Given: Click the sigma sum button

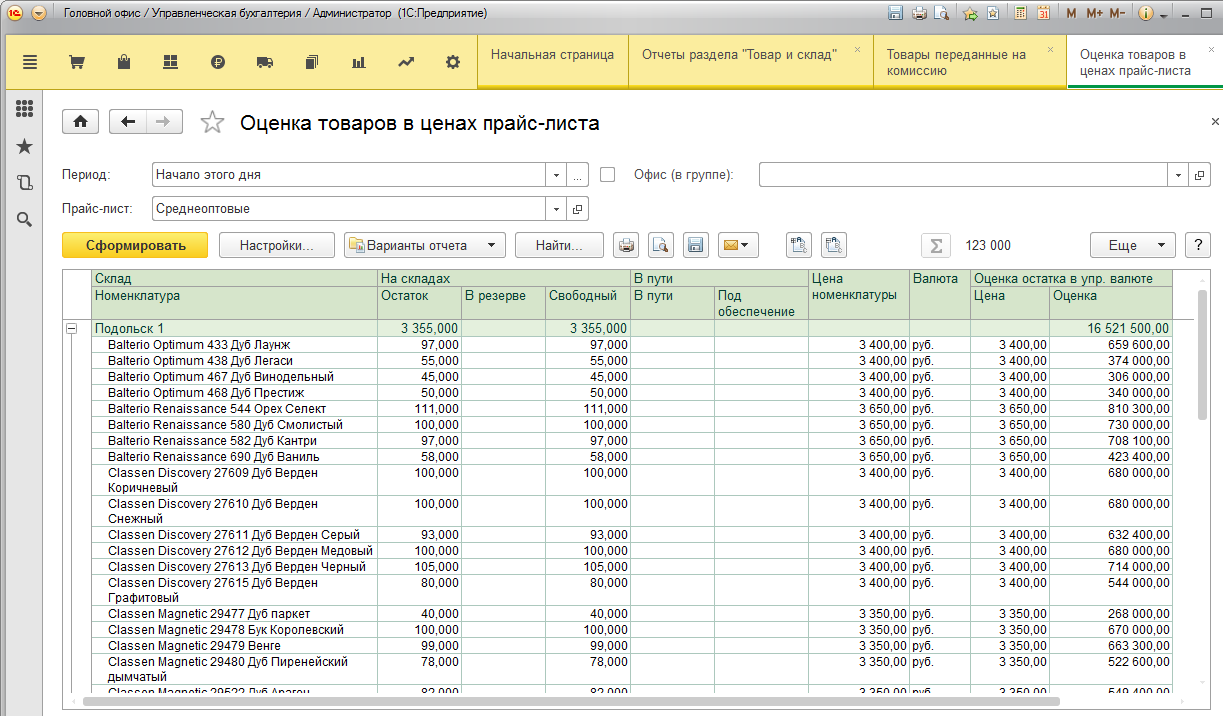Looking at the screenshot, I should (x=935, y=245).
